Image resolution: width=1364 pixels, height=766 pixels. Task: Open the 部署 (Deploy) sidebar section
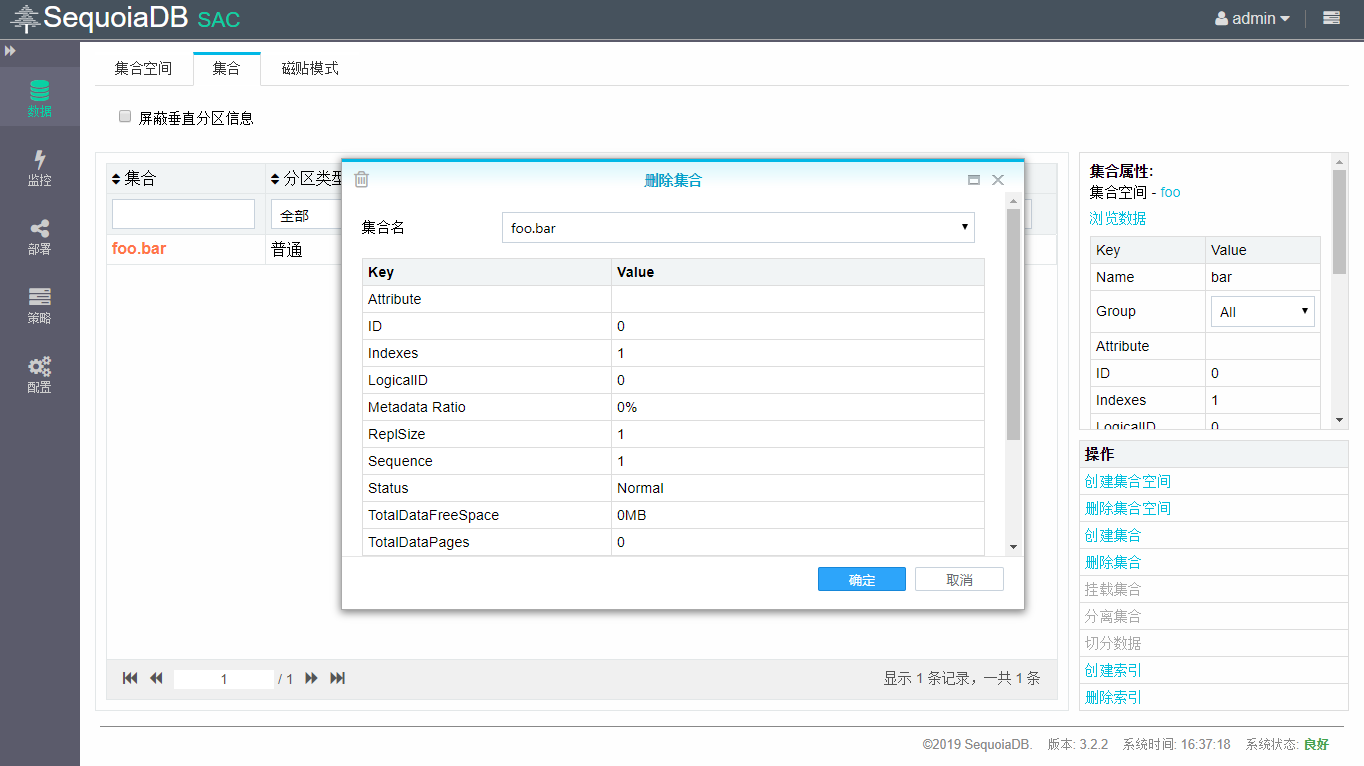[x=39, y=237]
